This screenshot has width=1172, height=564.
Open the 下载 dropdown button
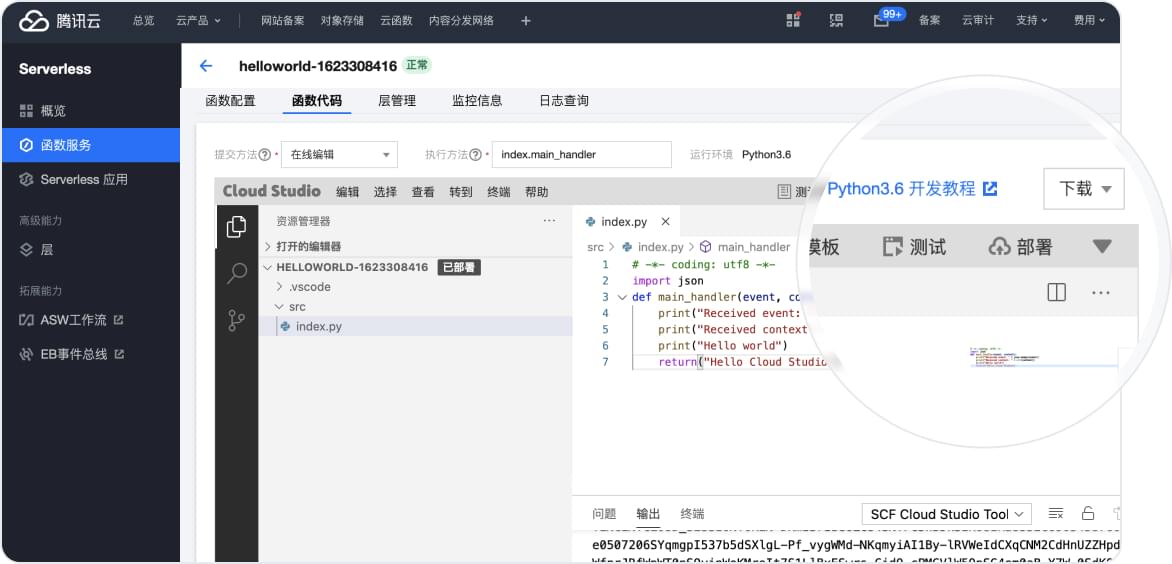tap(1084, 189)
